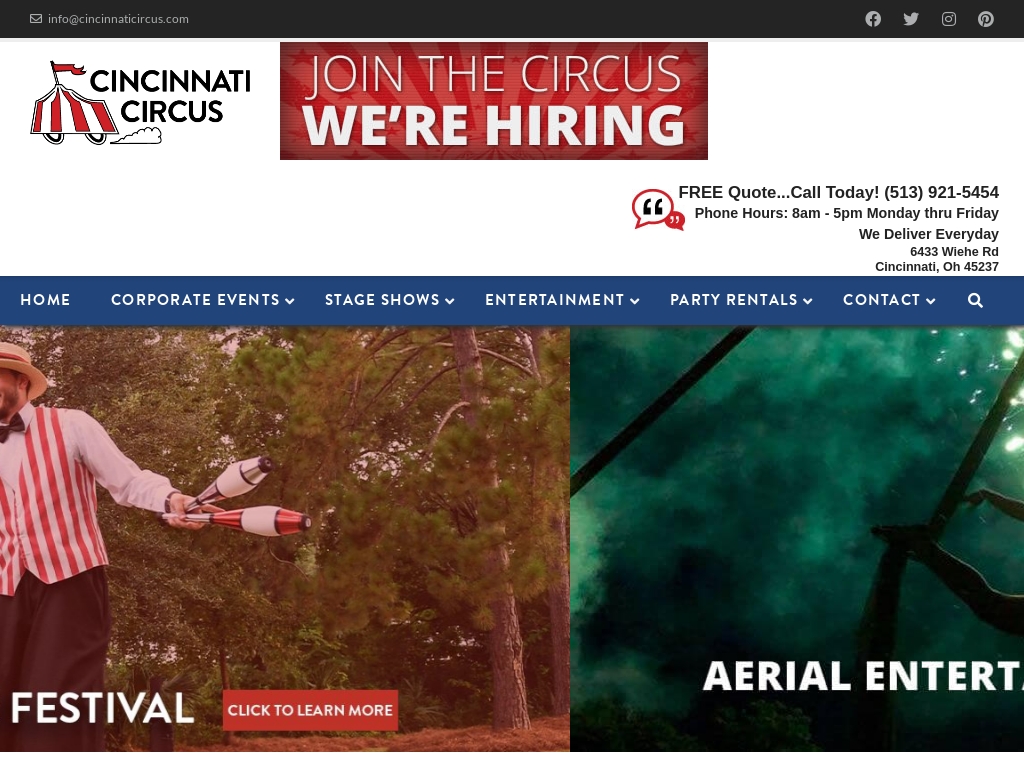Viewport: 1024px width, 768px height.
Task: Click the Festival juggler slide image
Action: point(285,539)
